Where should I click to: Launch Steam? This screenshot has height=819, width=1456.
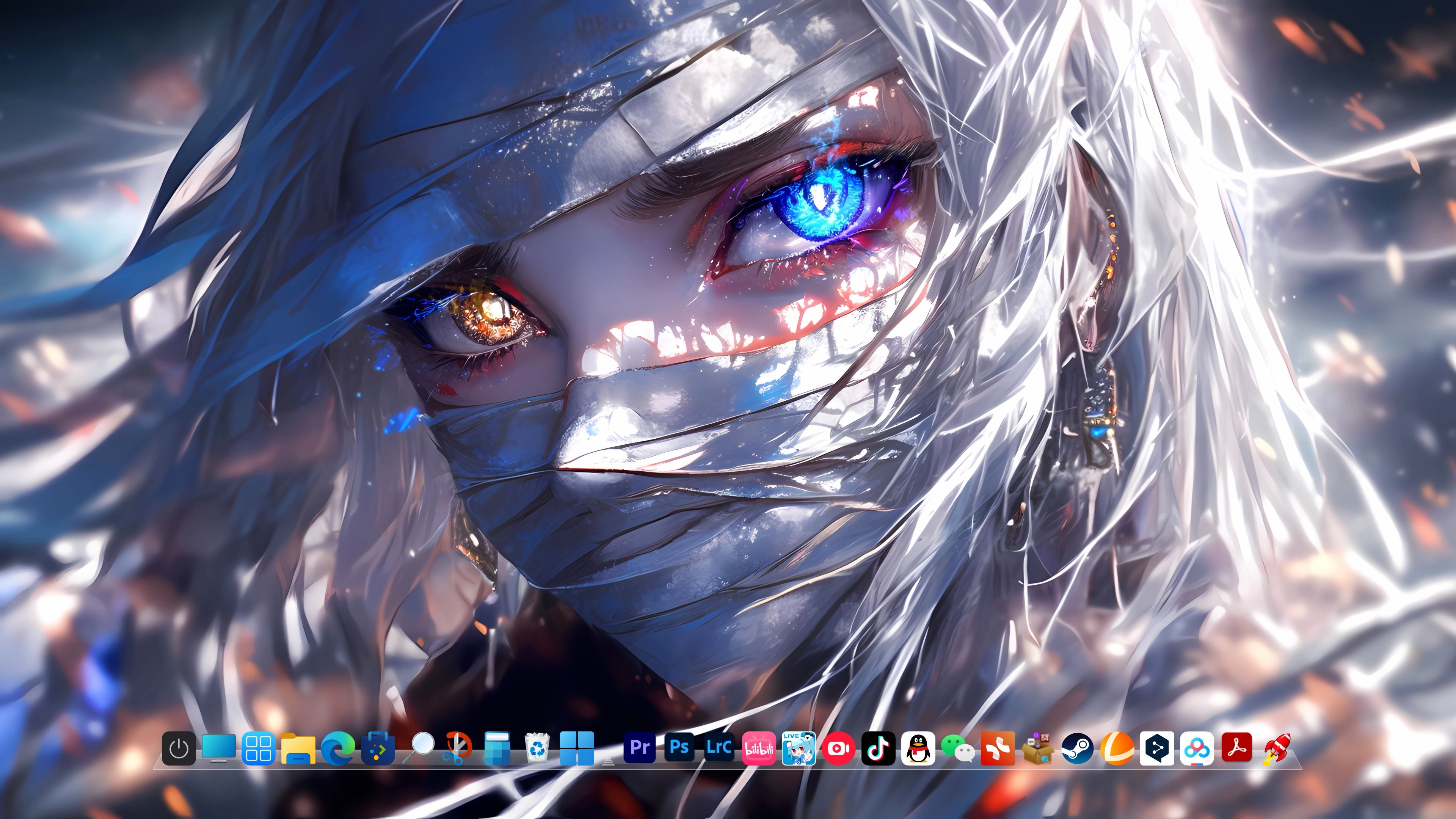click(1077, 748)
